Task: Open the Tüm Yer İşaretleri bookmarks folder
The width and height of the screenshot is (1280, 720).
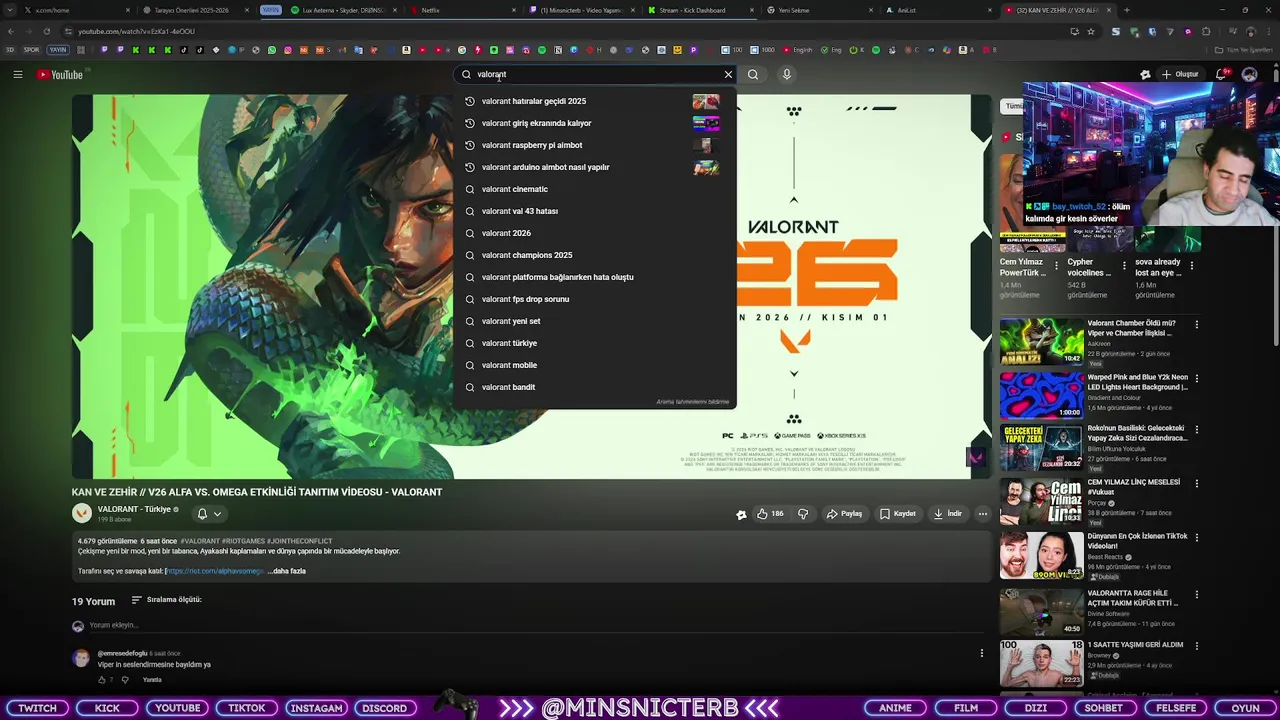Action: pyautogui.click(x=1243, y=50)
